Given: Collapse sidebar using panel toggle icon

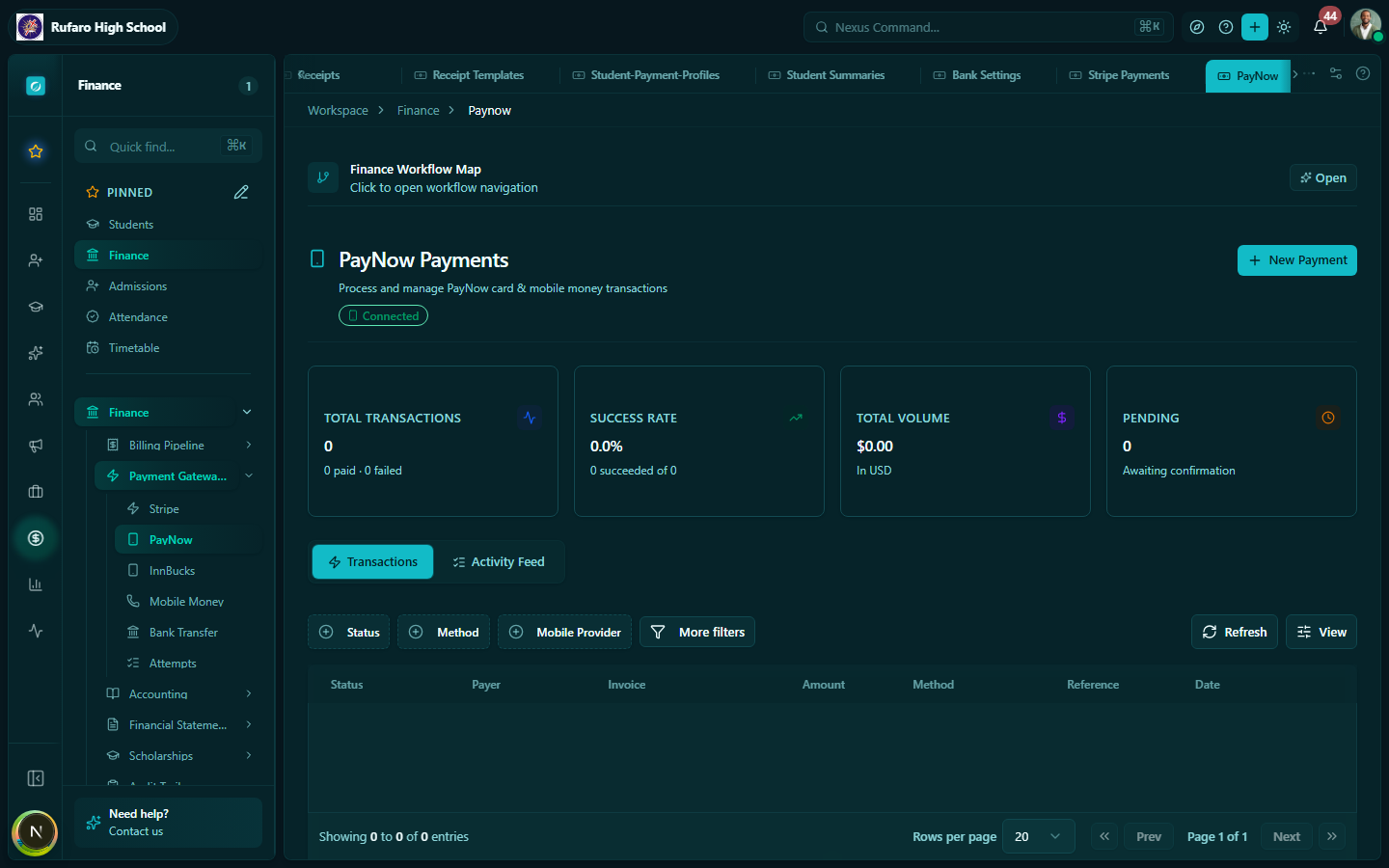Looking at the screenshot, I should (36, 778).
